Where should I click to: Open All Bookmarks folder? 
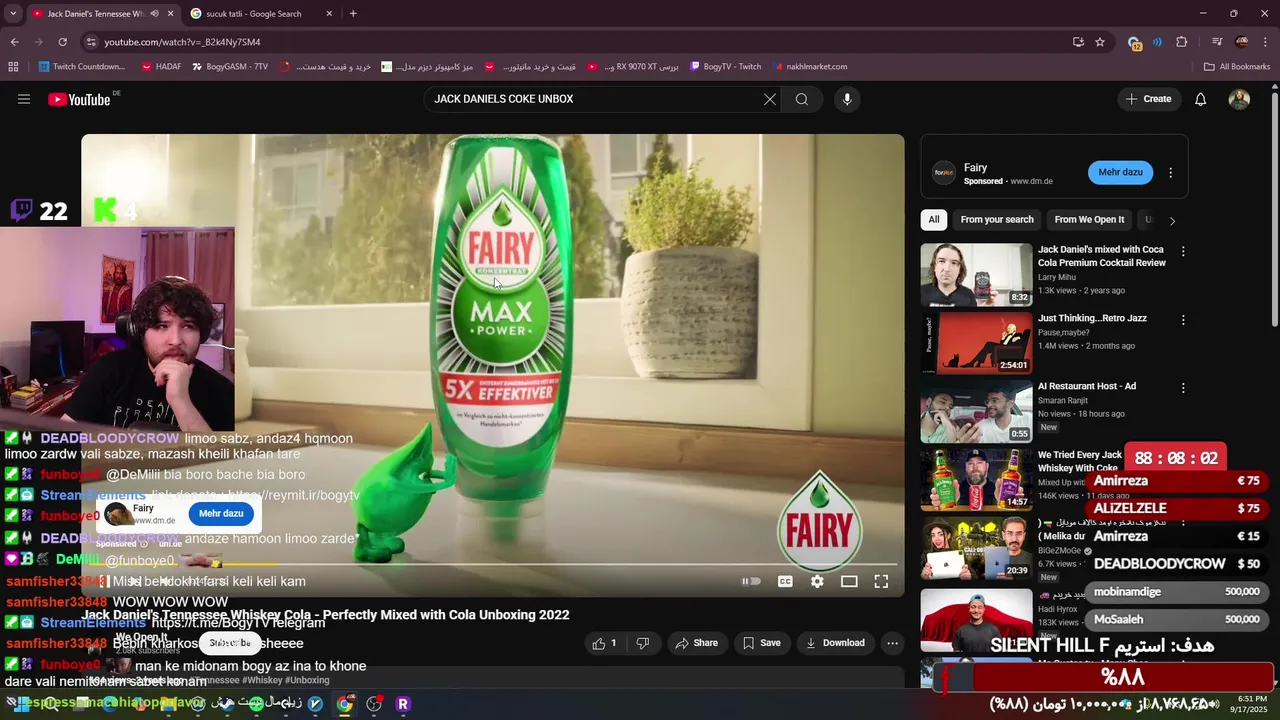tap(1237, 67)
